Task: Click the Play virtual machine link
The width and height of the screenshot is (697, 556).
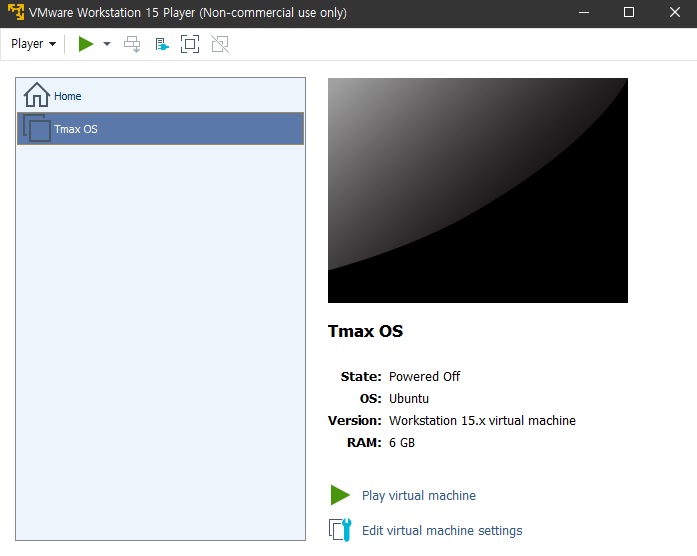Action: (418, 496)
